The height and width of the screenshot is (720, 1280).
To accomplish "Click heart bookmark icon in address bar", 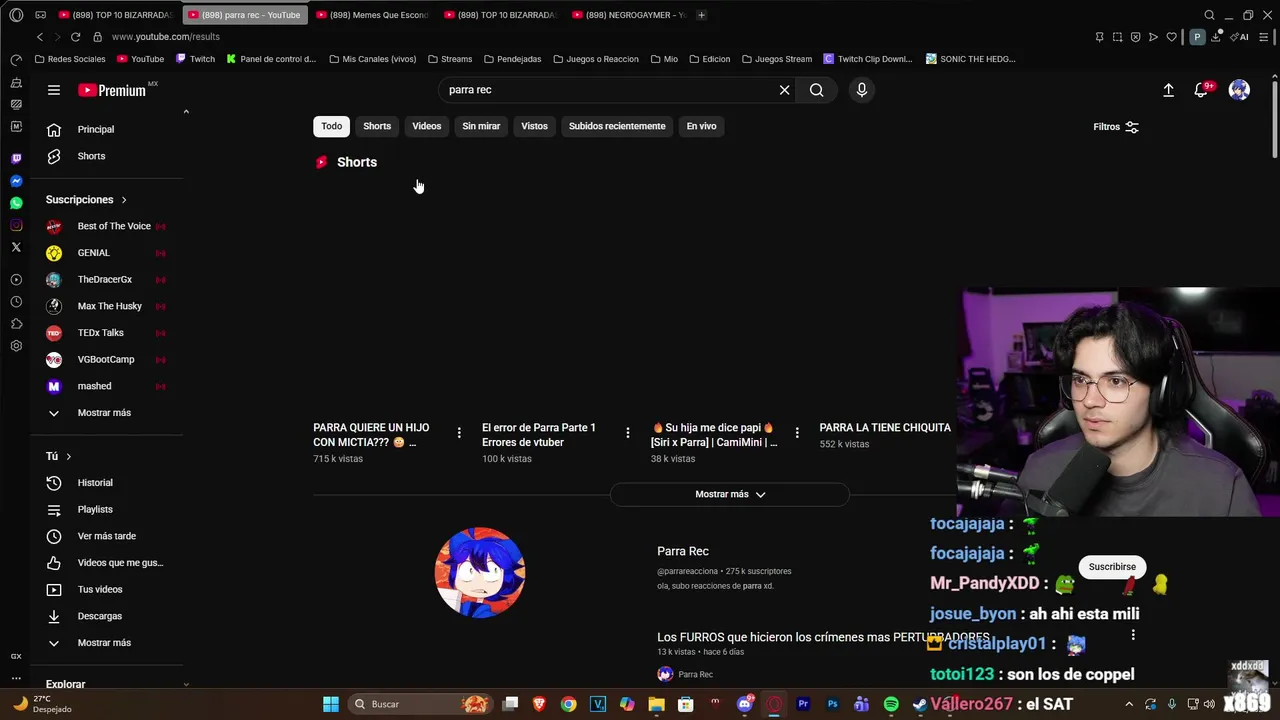I will (x=1171, y=37).
